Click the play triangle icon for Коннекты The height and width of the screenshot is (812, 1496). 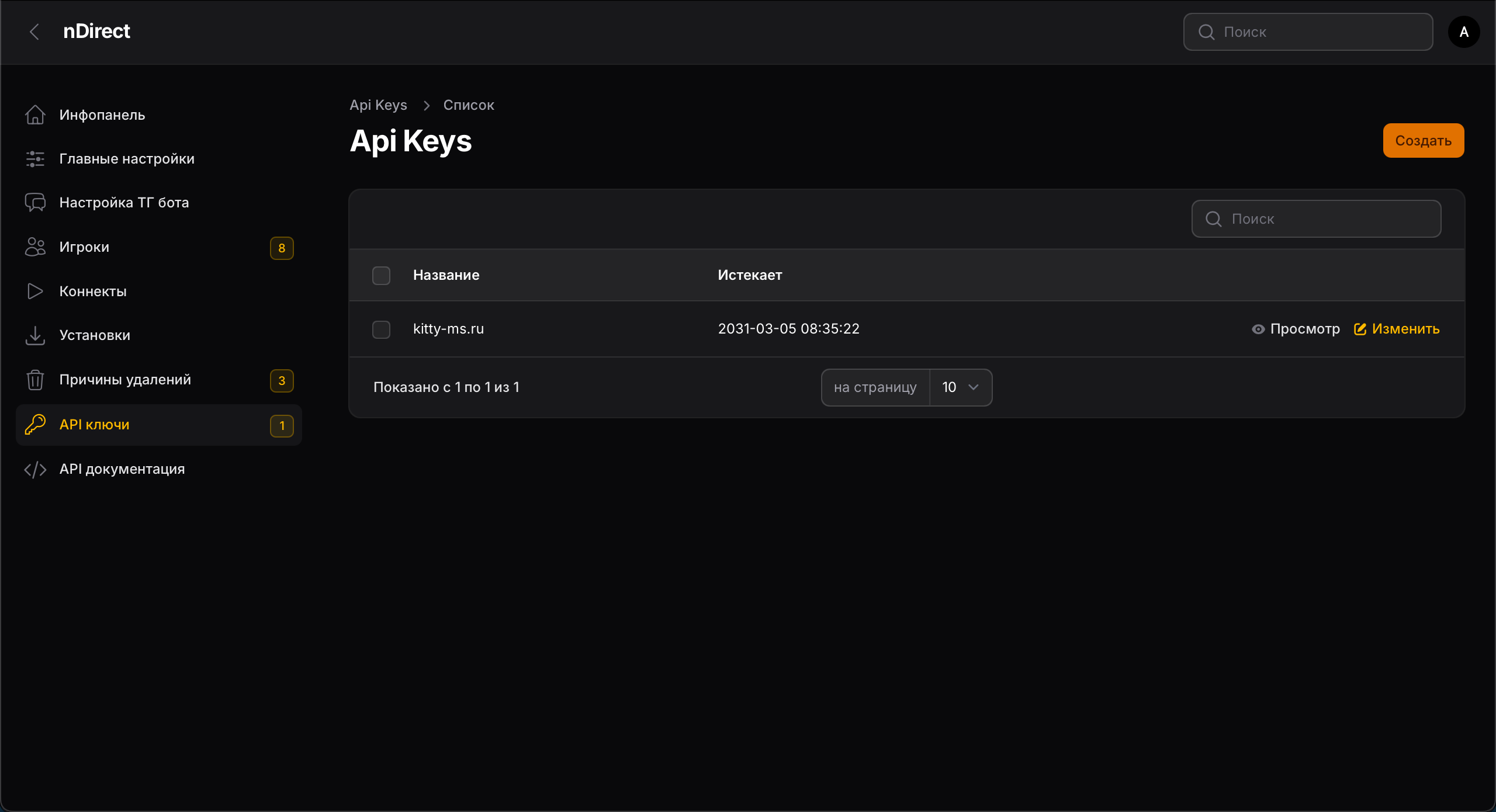point(35,291)
